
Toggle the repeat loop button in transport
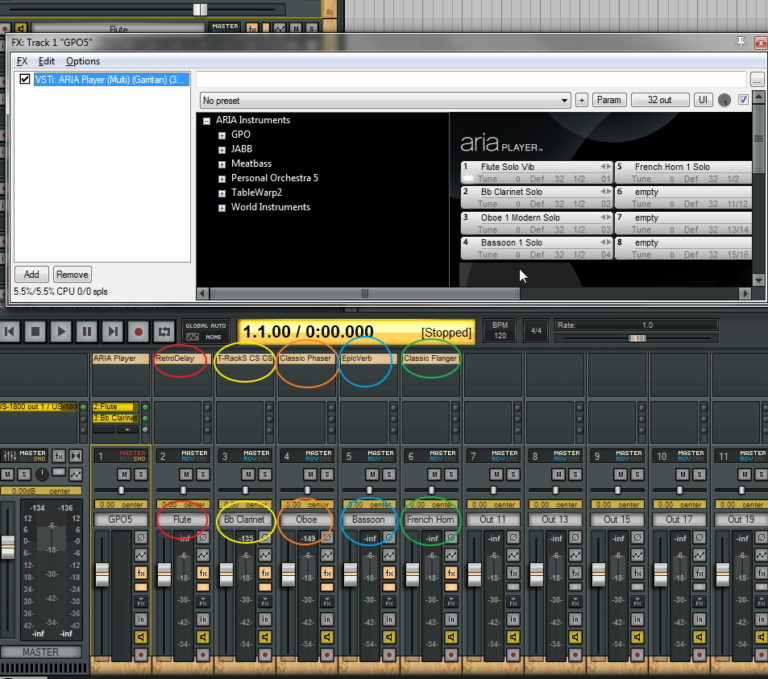point(164,331)
